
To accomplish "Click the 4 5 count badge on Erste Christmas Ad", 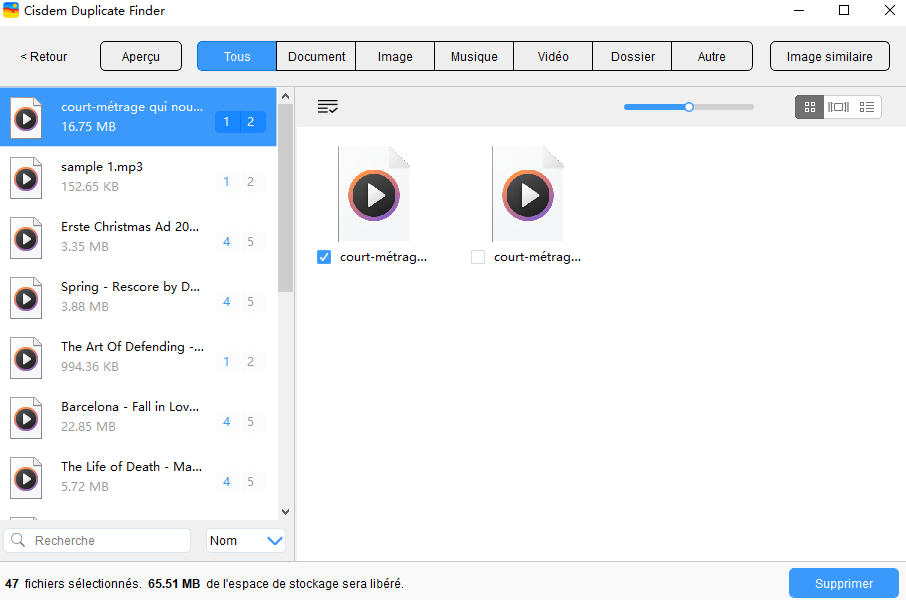I will 239,242.
